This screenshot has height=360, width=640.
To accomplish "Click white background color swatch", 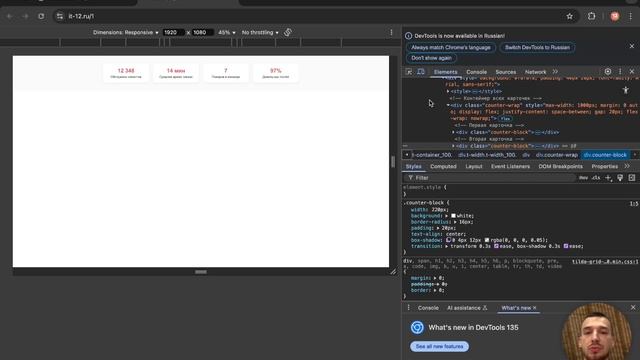I will [453, 216].
